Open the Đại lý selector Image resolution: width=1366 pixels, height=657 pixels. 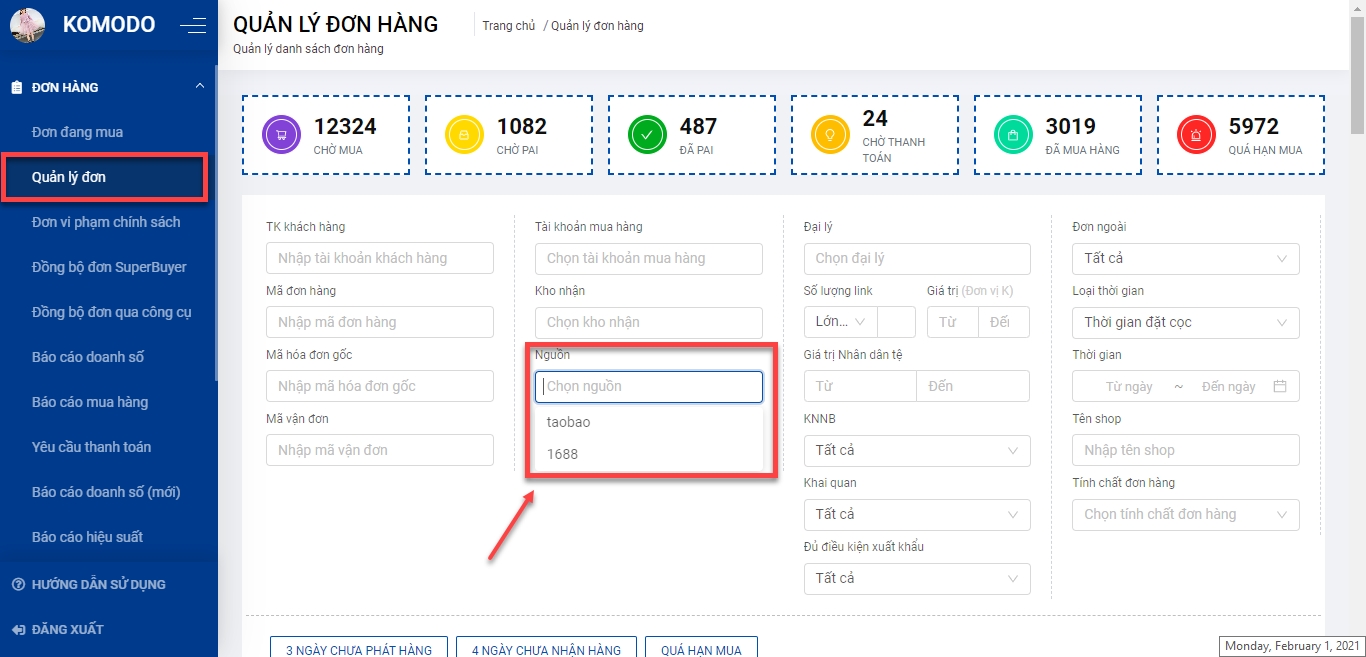(x=917, y=258)
